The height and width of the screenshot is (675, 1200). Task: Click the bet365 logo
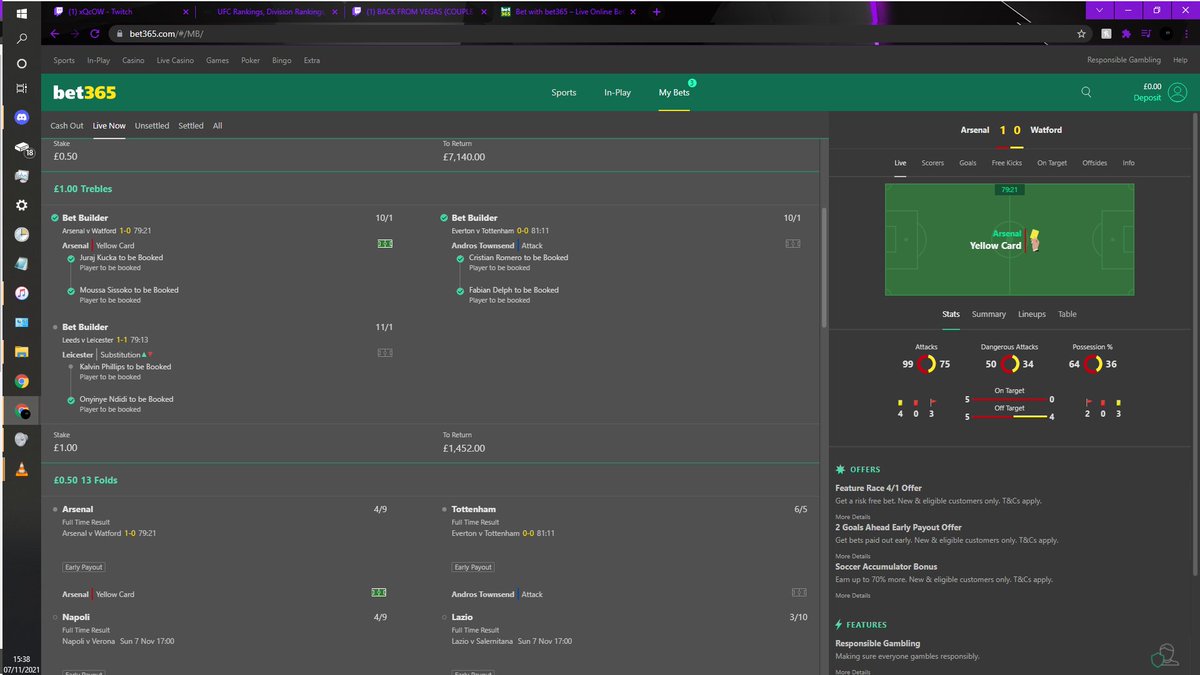pos(84,92)
